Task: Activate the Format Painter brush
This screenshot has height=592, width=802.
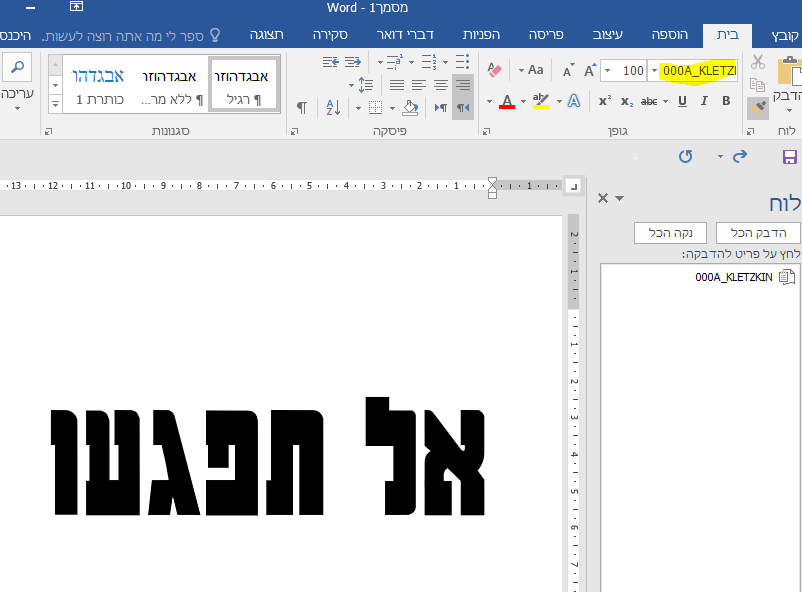Action: (x=758, y=107)
